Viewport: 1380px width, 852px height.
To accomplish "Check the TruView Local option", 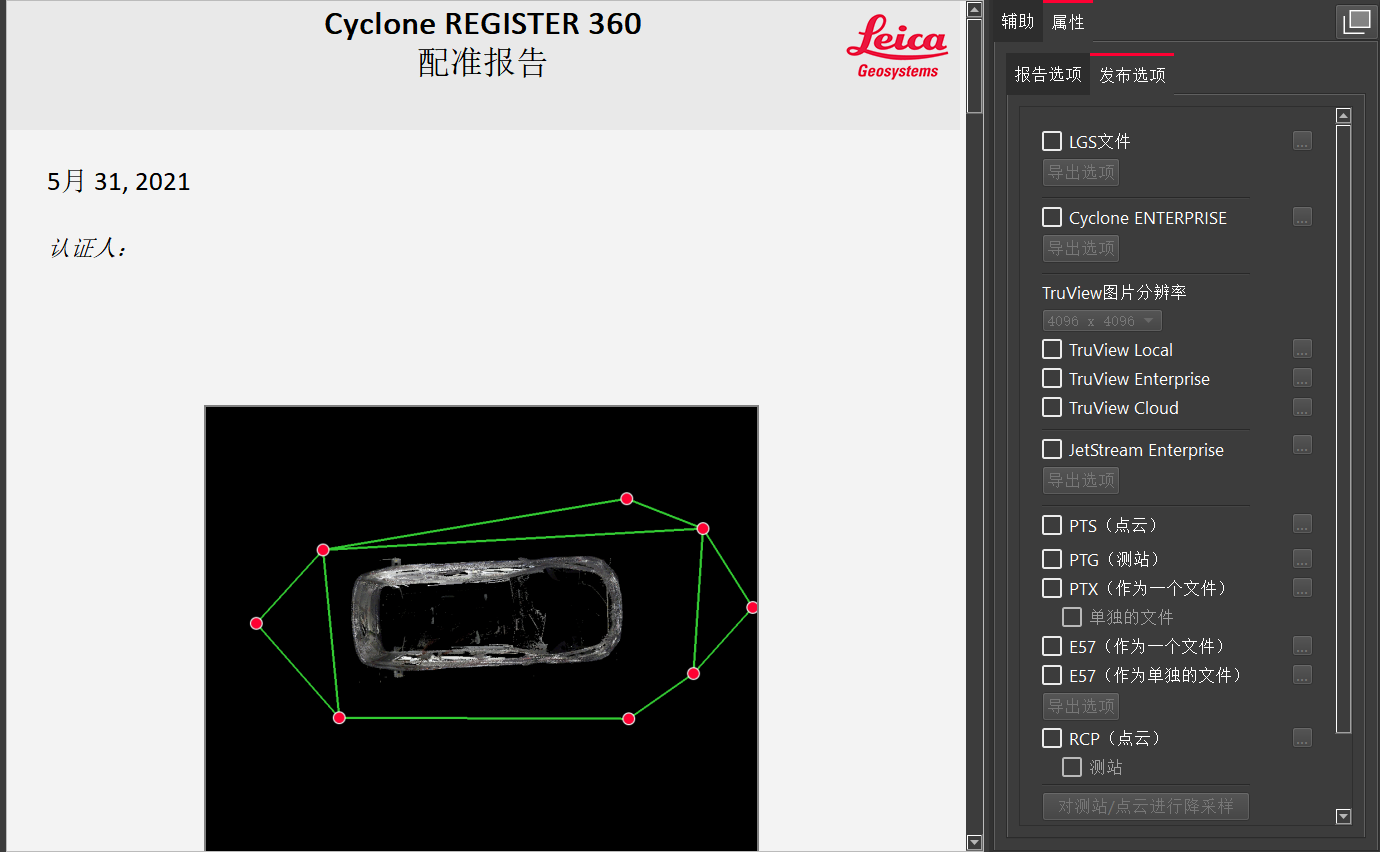I will [x=1052, y=349].
